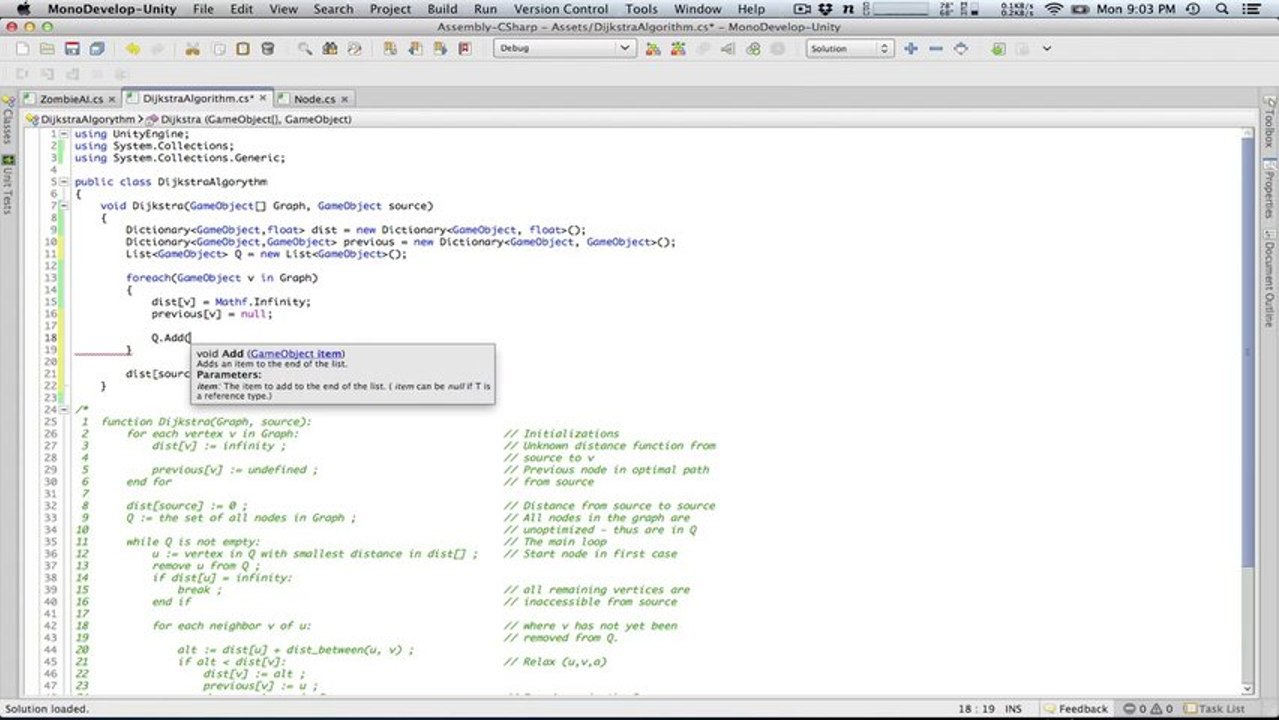The width and height of the screenshot is (1279, 720).
Task: Collapse the using directives fold marker
Action: (x=65, y=134)
